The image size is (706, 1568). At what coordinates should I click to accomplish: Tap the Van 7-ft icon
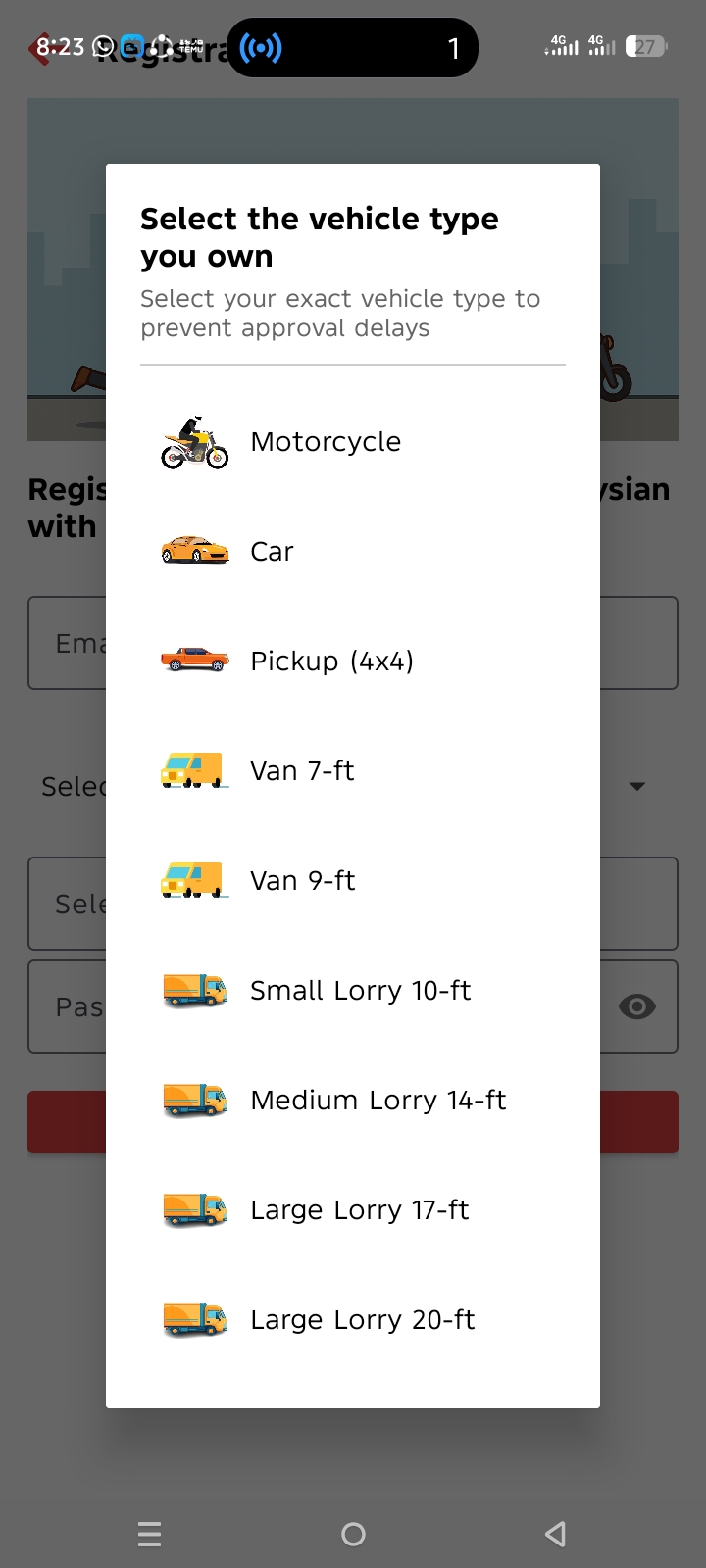(194, 770)
